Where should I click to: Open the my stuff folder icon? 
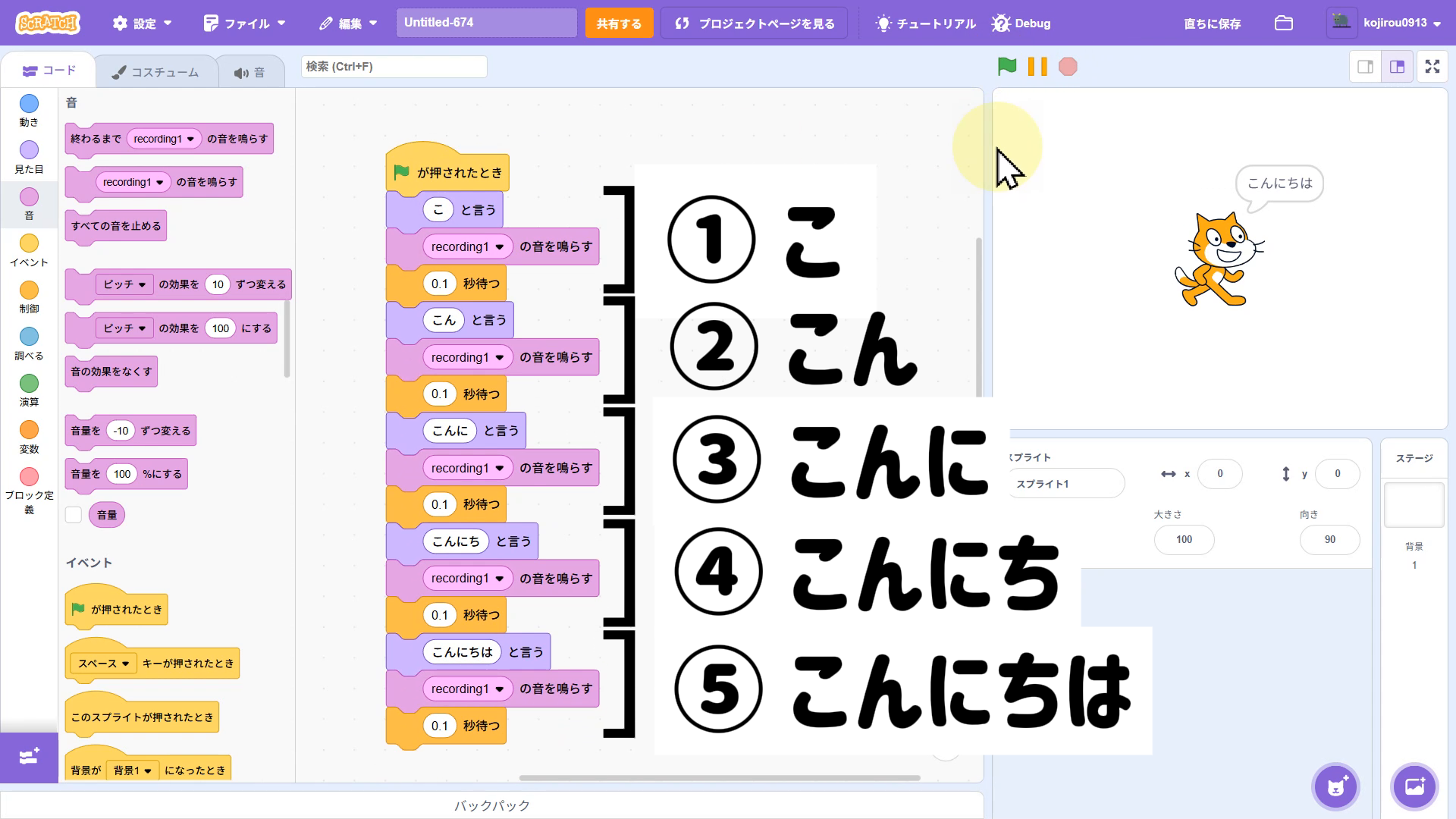click(x=1283, y=23)
